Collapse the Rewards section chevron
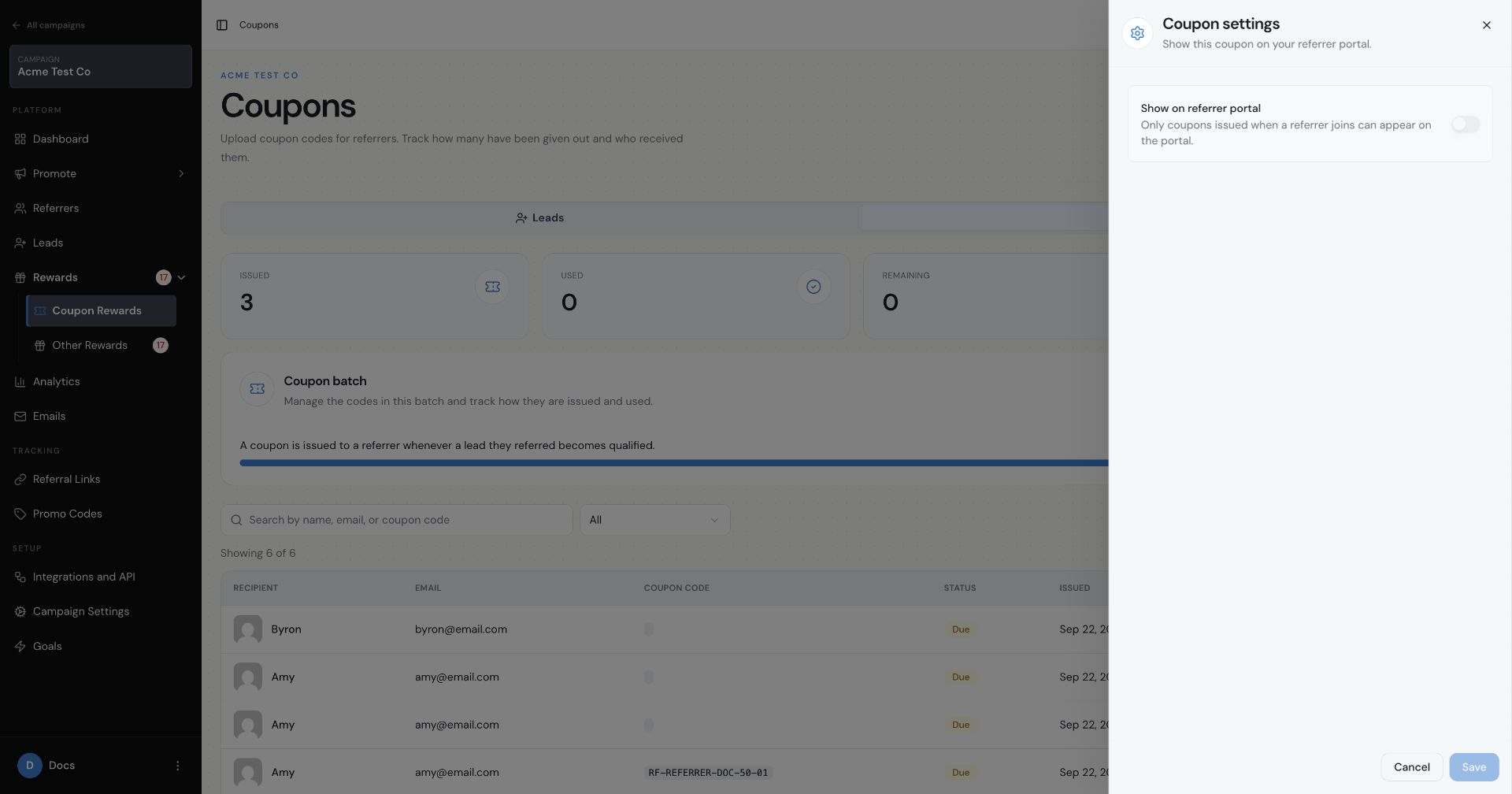This screenshot has width=1512, height=794. pyautogui.click(x=181, y=277)
